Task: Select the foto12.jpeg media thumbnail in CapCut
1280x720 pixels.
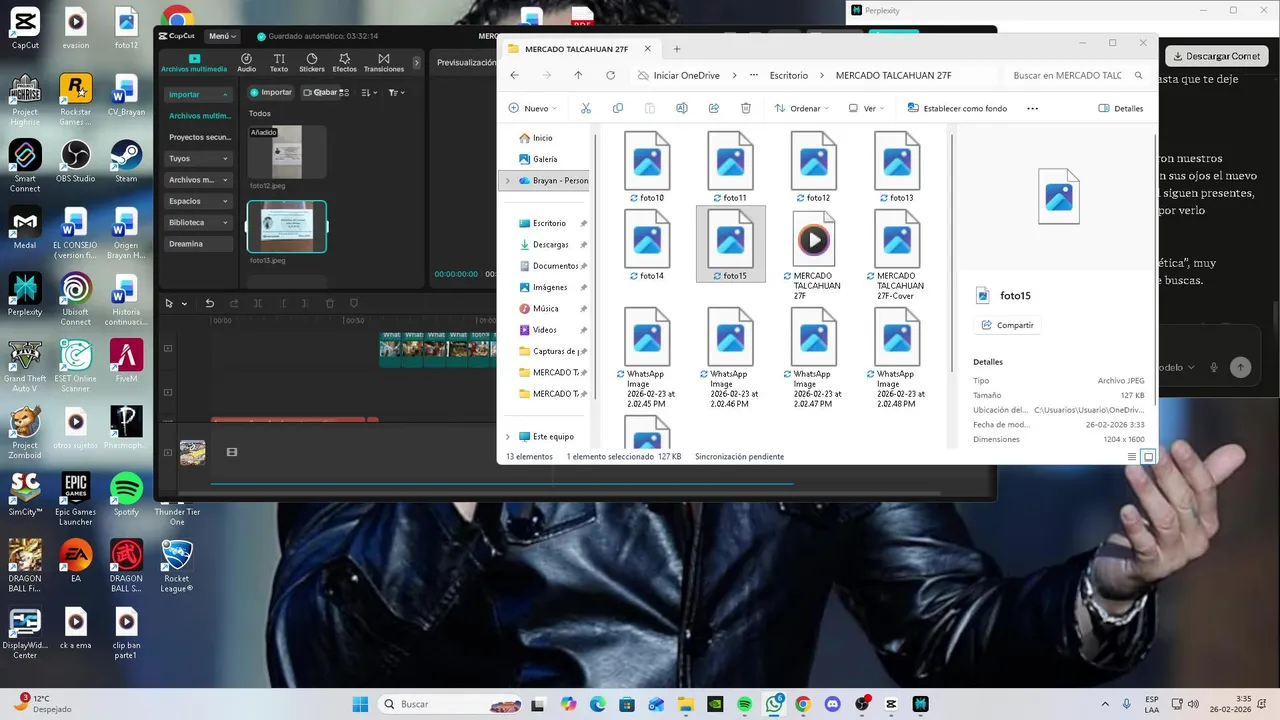Action: (x=287, y=152)
